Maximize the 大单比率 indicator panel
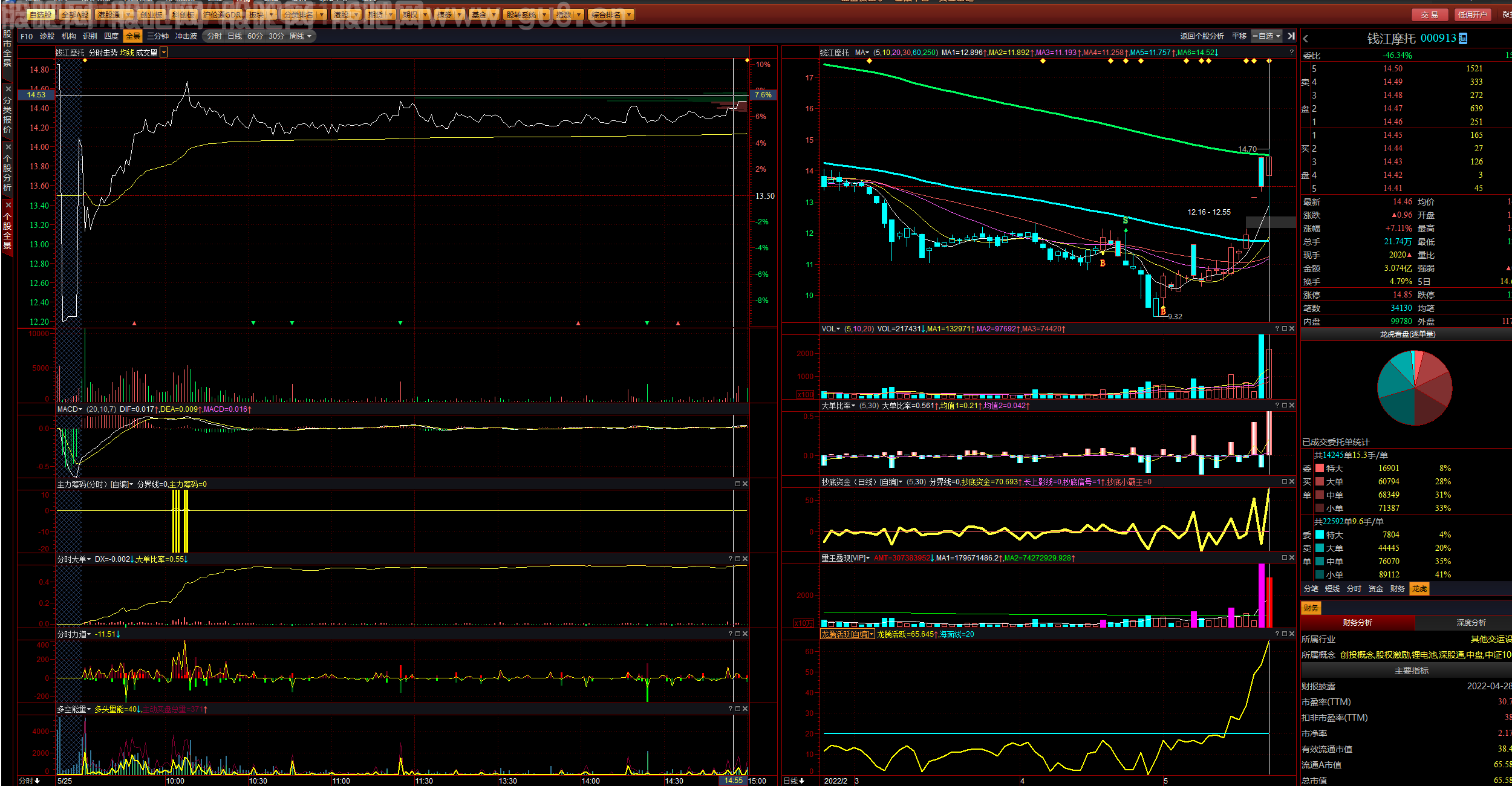This screenshot has height=786, width=1512. (x=1285, y=406)
